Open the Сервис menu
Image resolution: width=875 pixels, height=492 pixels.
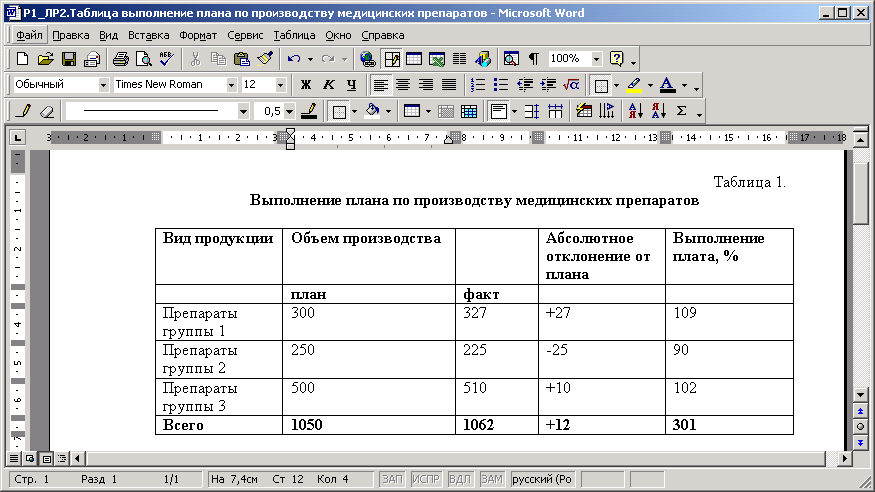(245, 35)
